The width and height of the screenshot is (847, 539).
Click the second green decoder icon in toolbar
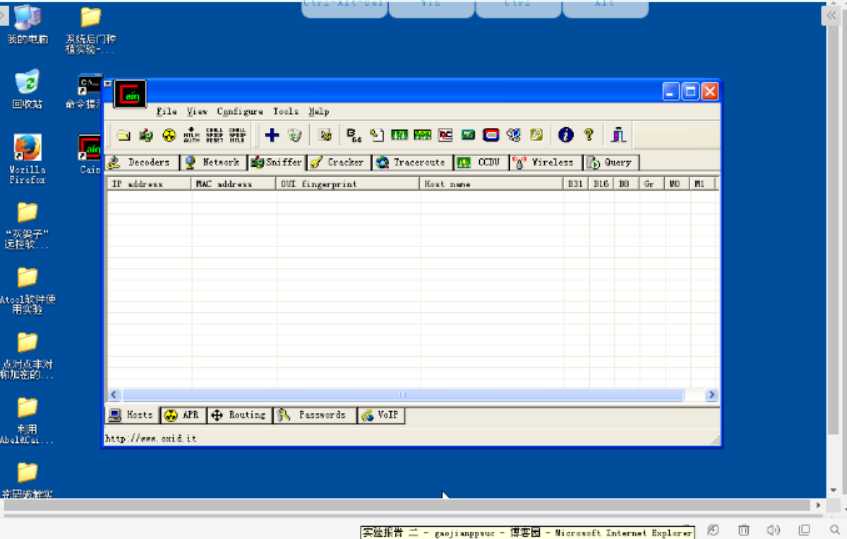(x=422, y=135)
